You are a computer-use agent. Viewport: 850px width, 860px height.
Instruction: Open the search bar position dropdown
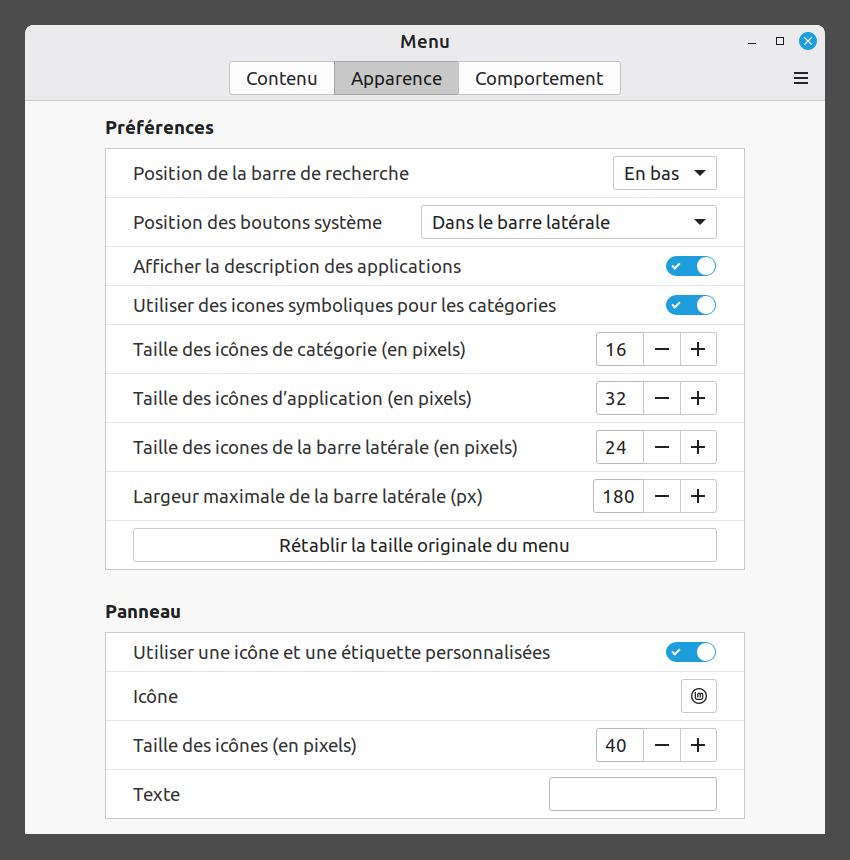(664, 173)
